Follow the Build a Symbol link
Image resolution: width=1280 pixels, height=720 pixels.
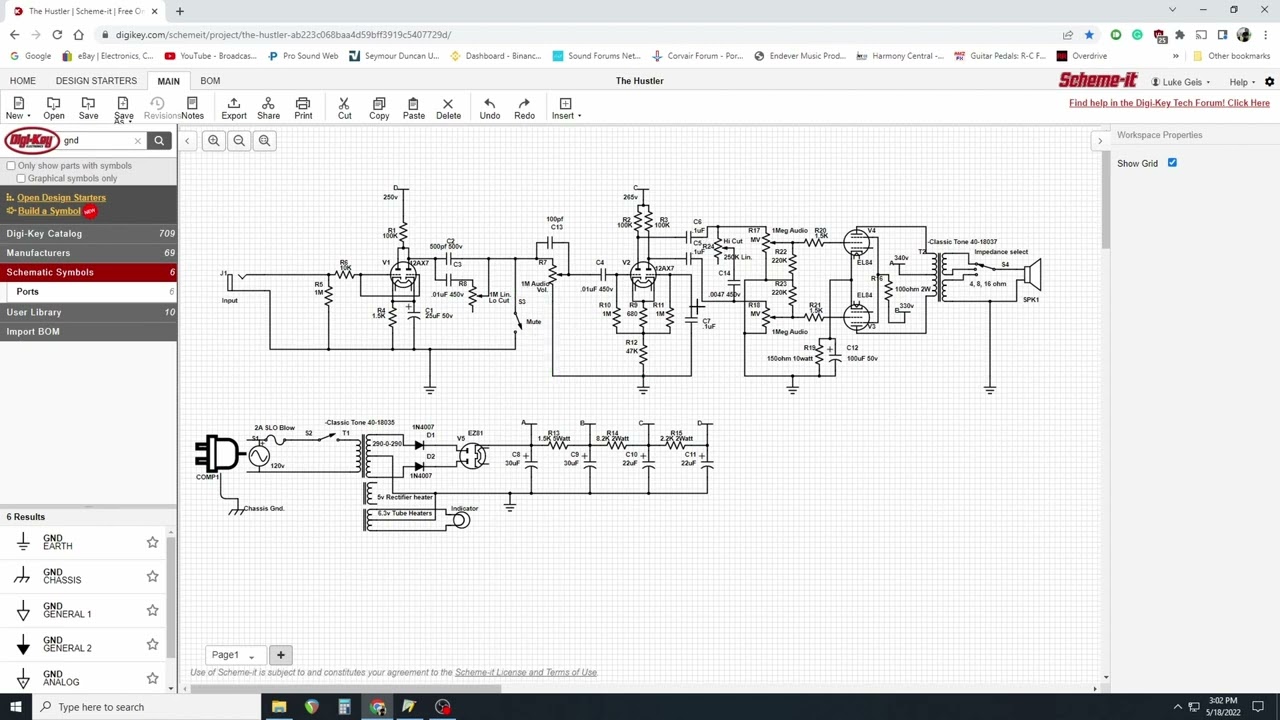click(x=49, y=211)
